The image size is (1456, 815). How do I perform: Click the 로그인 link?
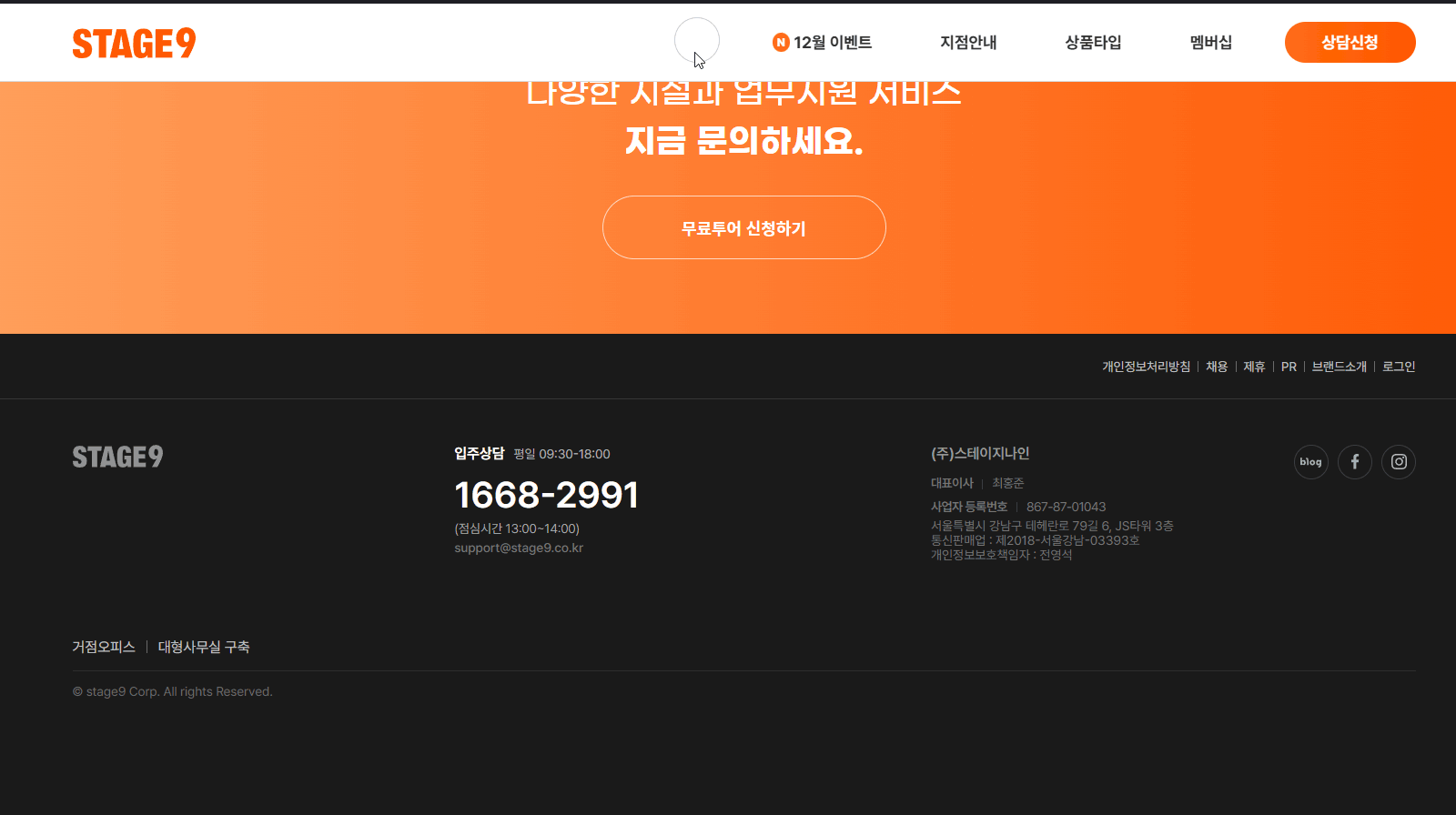click(1399, 367)
